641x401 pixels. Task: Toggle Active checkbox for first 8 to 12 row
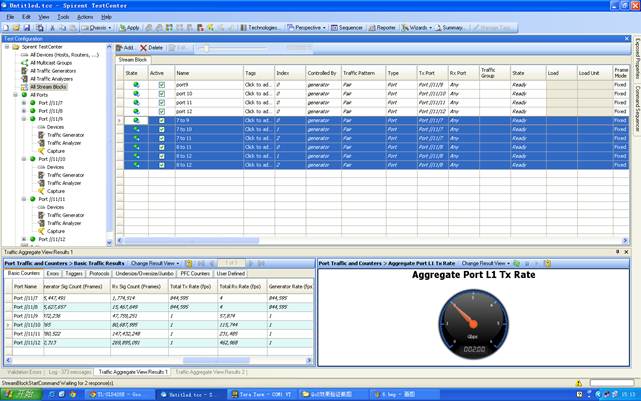162,156
